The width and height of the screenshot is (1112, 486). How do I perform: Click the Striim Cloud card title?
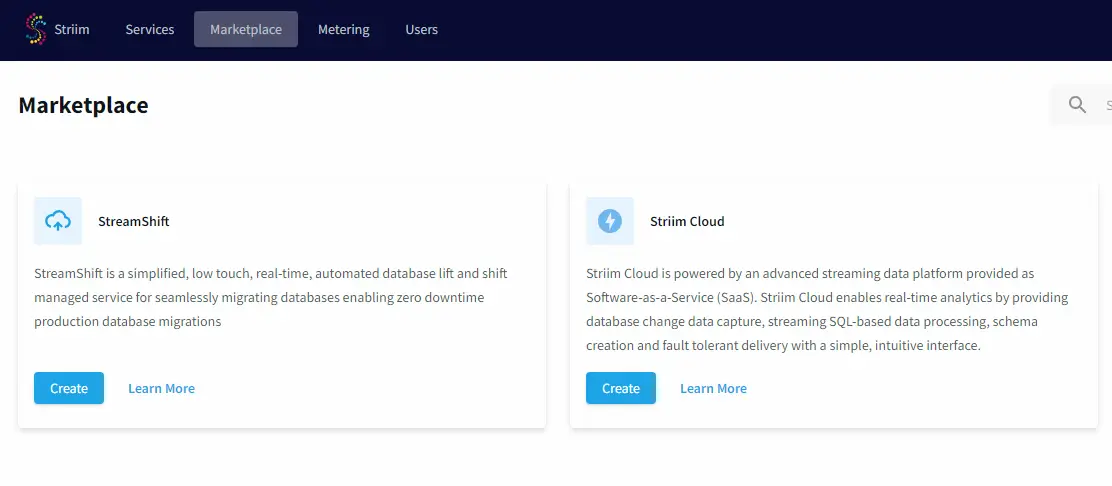(x=687, y=221)
